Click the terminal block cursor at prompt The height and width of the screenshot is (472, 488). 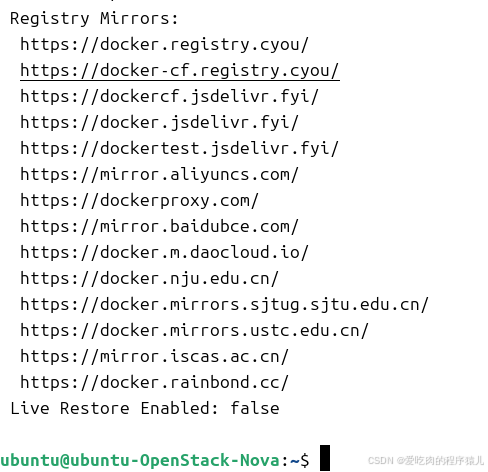coord(325,458)
